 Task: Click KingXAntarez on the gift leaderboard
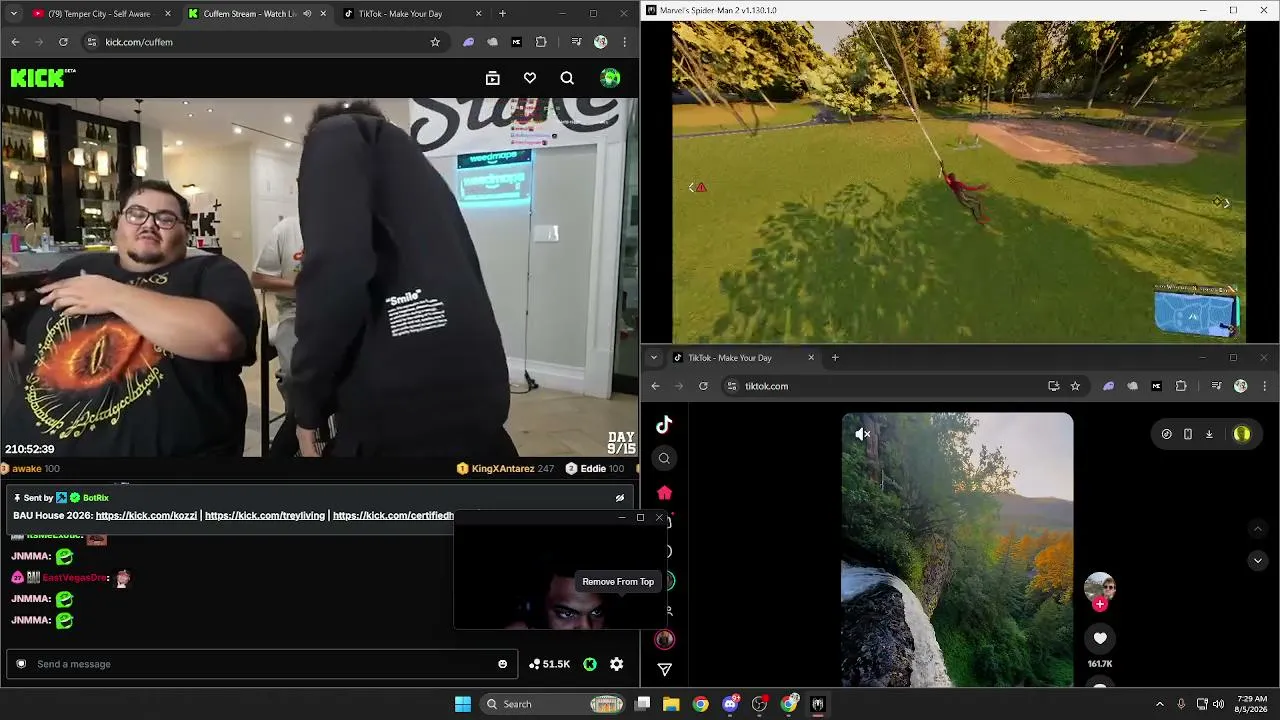pos(505,468)
